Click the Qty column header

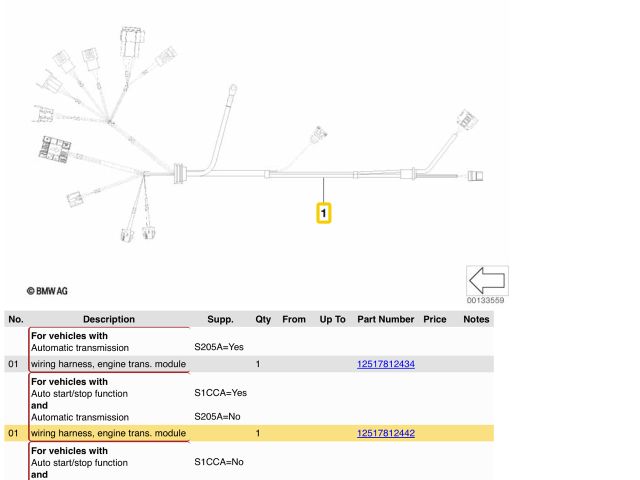[x=263, y=319]
